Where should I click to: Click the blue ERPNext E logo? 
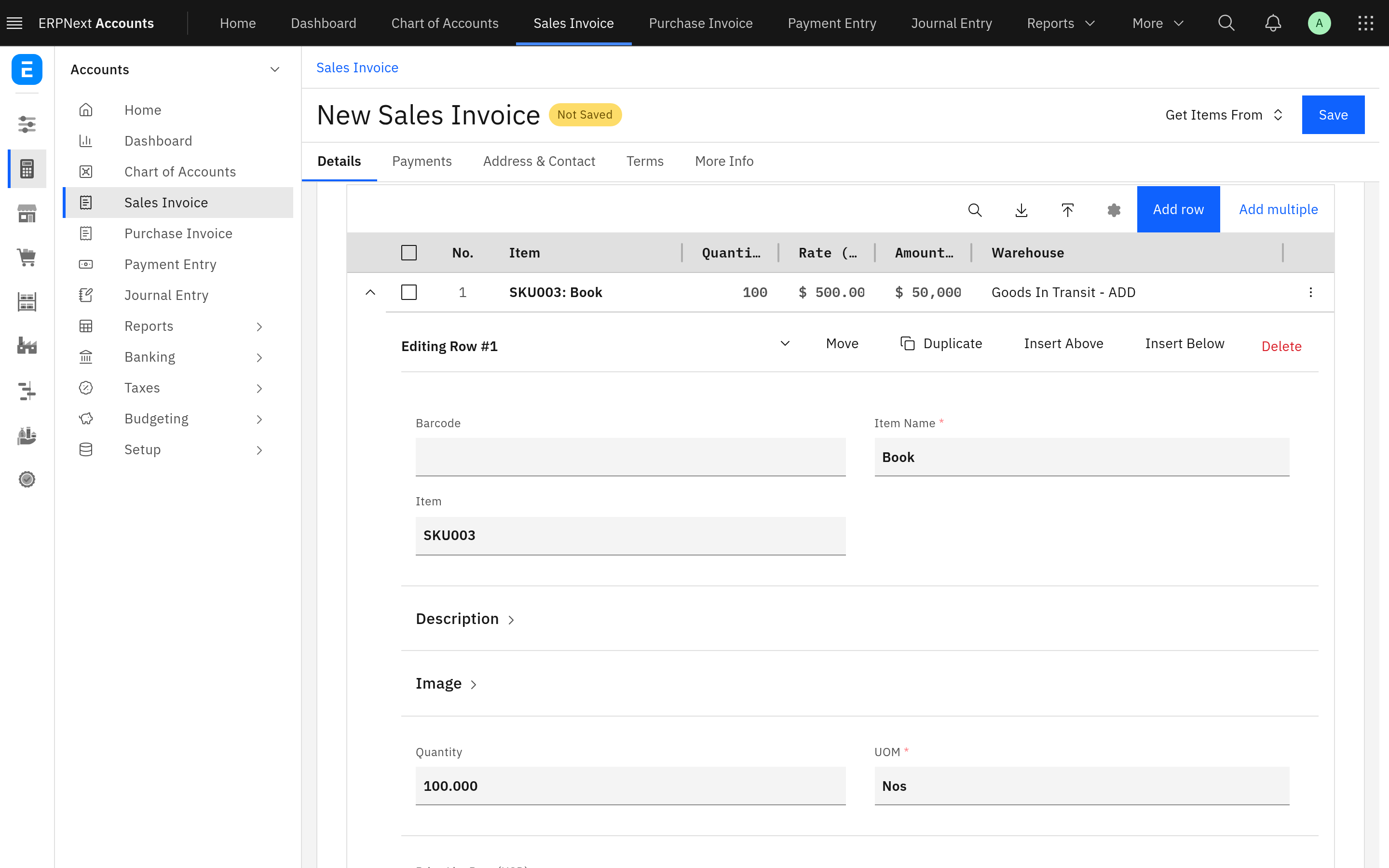(27, 69)
